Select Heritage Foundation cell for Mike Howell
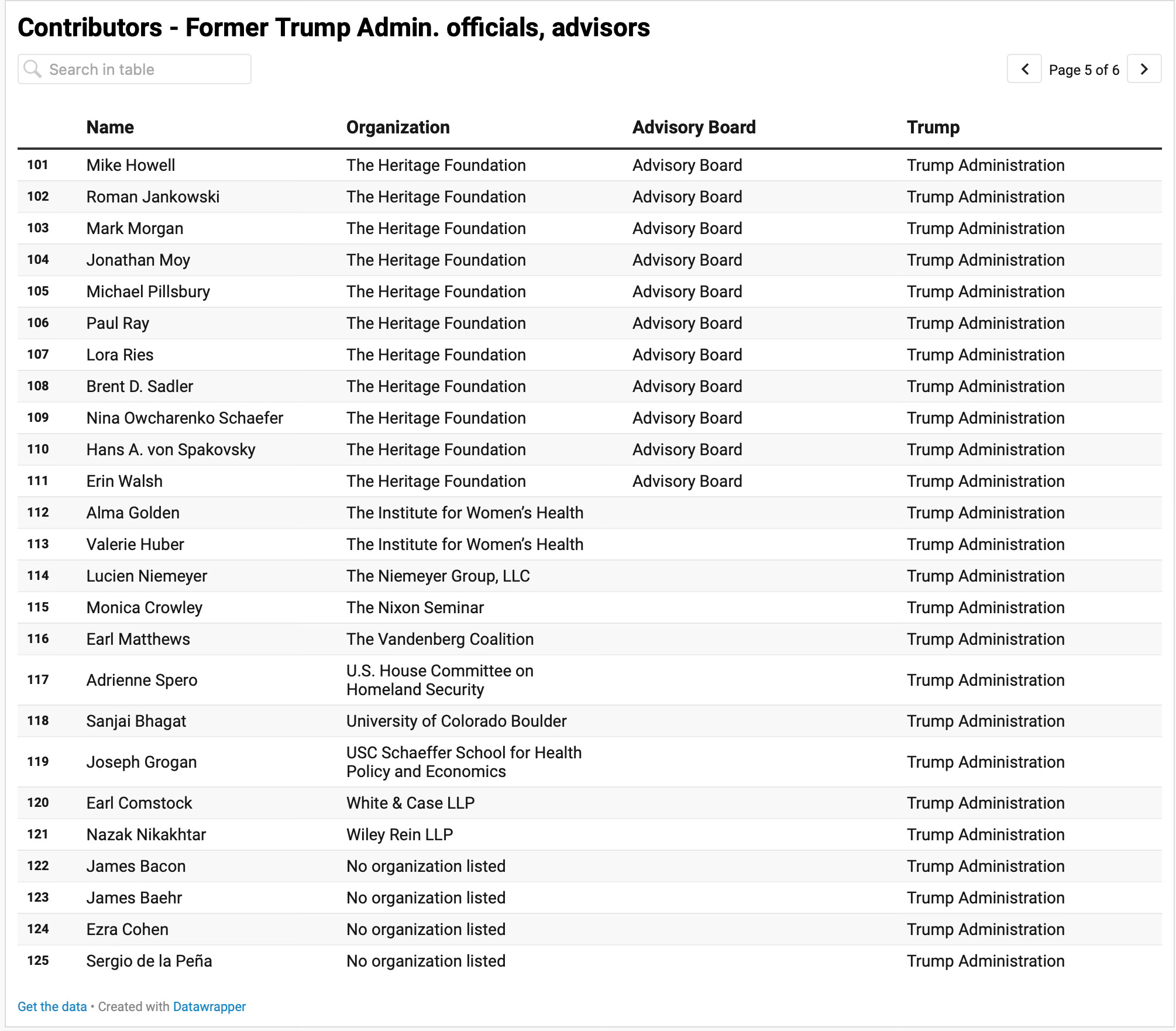 (436, 165)
